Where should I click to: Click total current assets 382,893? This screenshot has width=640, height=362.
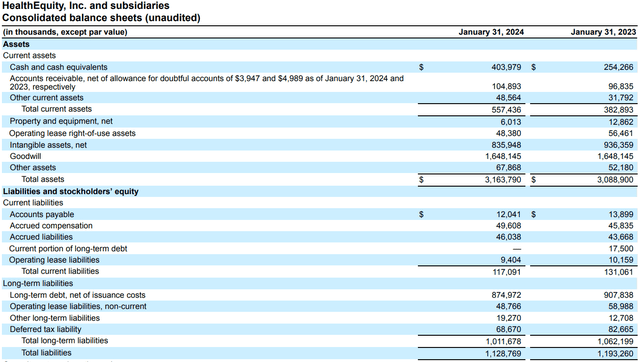618,110
